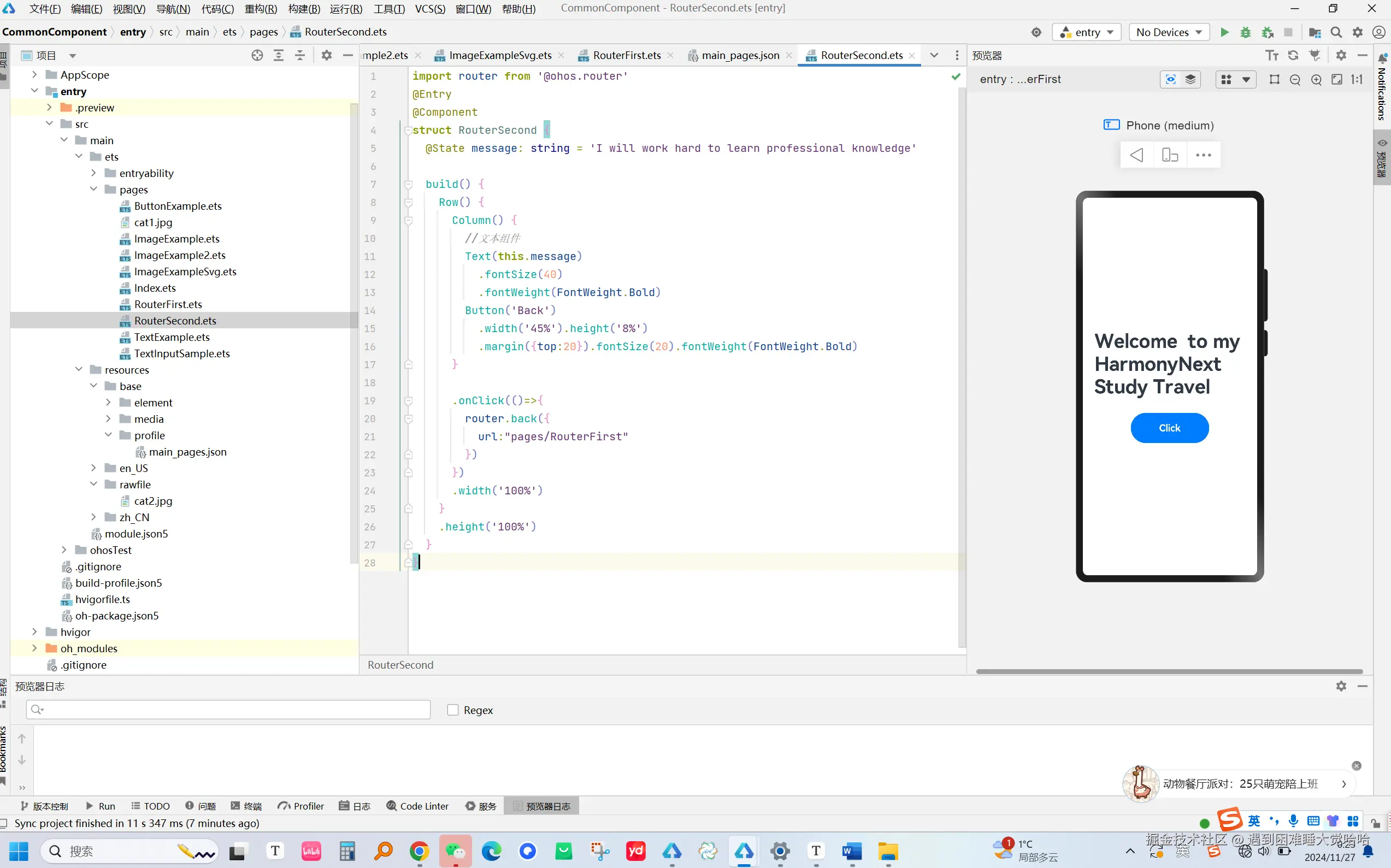This screenshot has height=868, width=1391.
Task: Expand the entryability folder
Action: [x=93, y=173]
